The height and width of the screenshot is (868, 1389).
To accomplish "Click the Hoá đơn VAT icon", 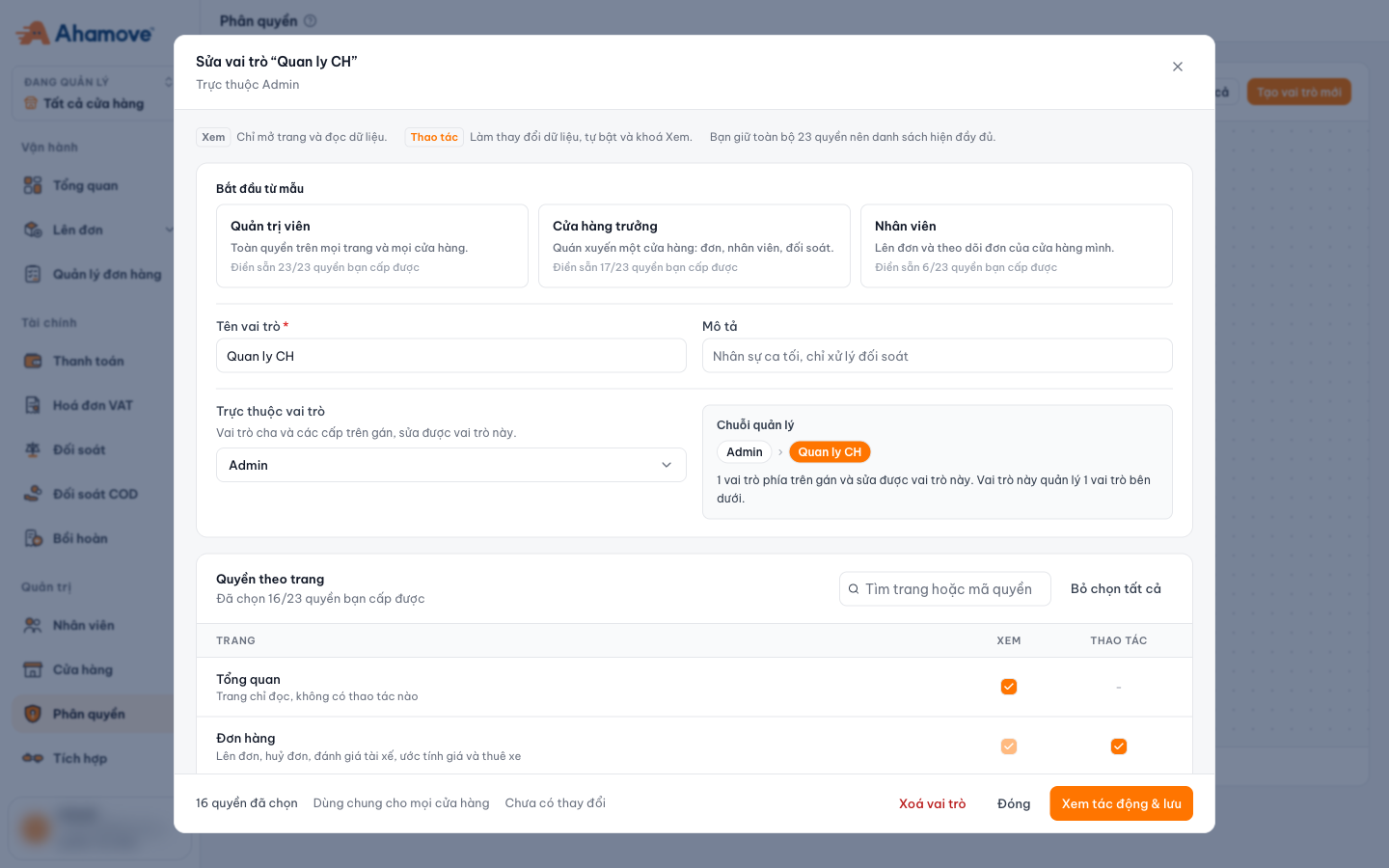I will pos(33,405).
